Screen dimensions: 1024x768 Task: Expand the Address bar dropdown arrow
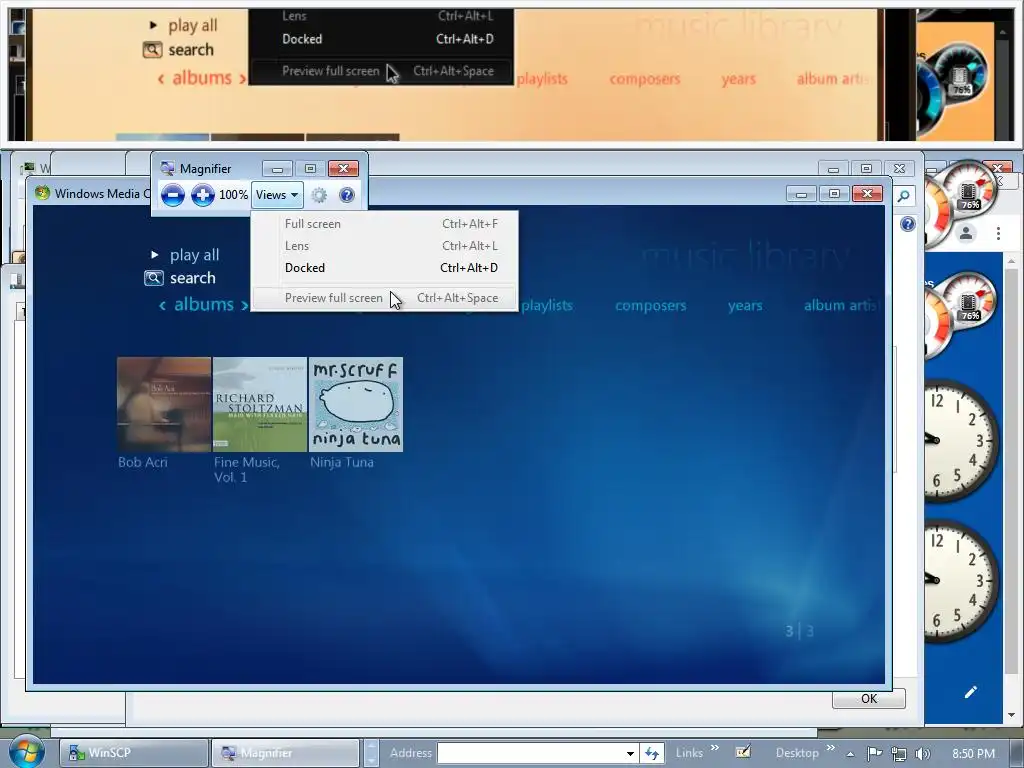point(630,753)
